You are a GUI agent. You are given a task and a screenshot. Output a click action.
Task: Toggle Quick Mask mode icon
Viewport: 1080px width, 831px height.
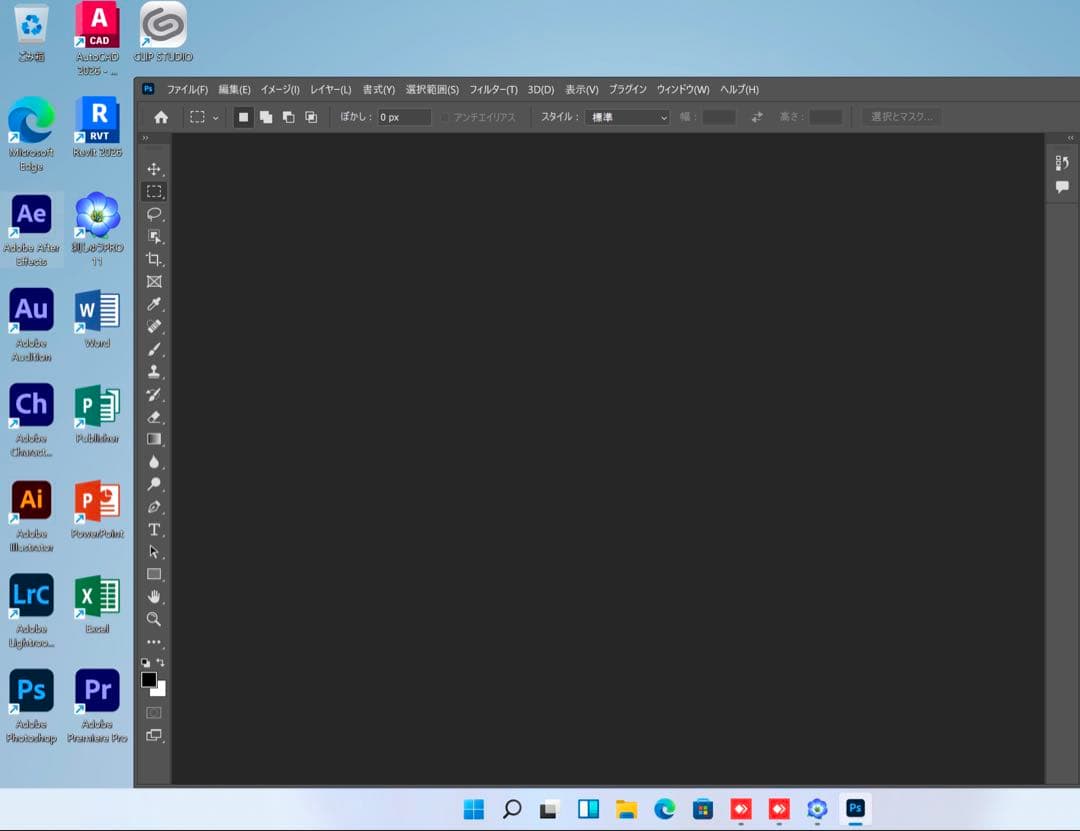tap(154, 713)
